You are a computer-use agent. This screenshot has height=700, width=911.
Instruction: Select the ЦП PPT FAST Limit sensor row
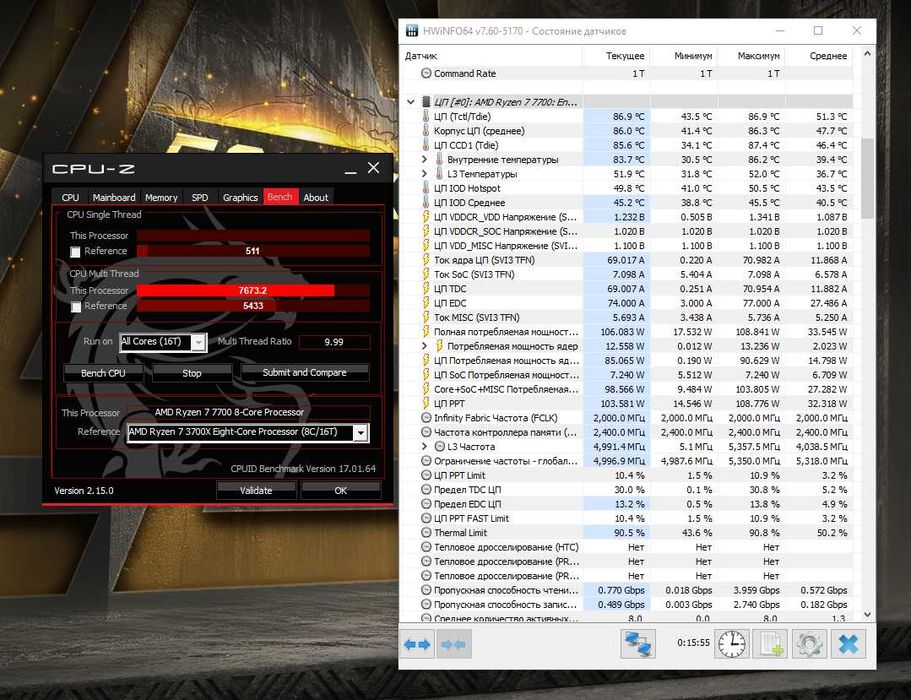627,518
